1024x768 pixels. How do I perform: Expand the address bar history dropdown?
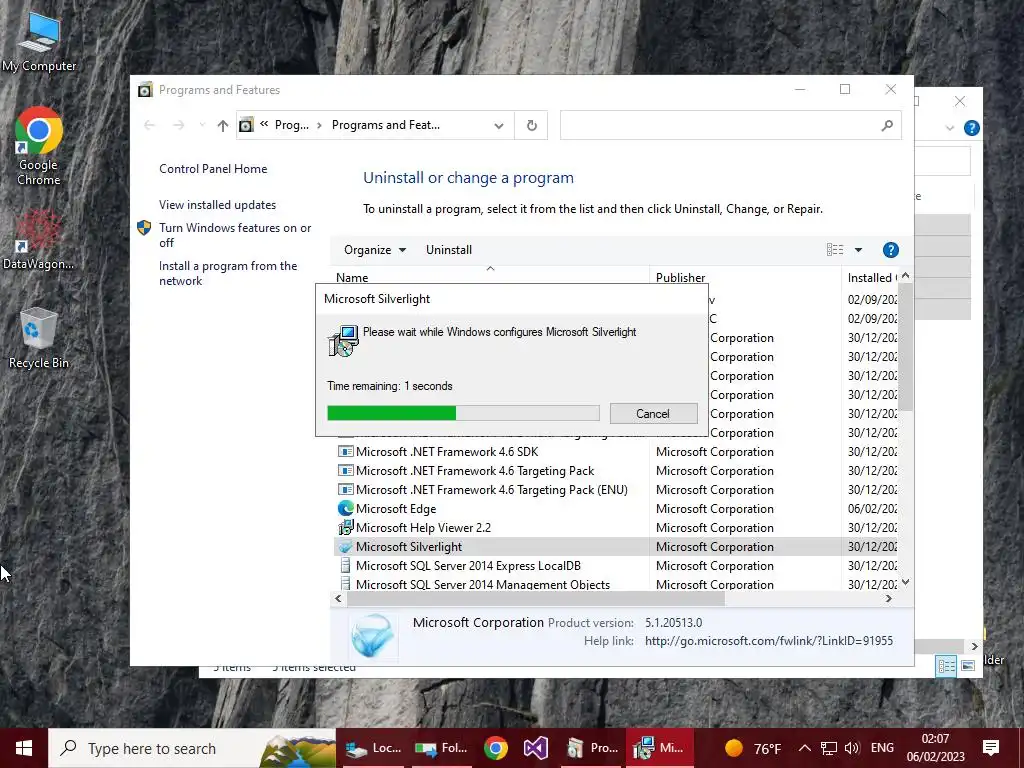pos(499,125)
